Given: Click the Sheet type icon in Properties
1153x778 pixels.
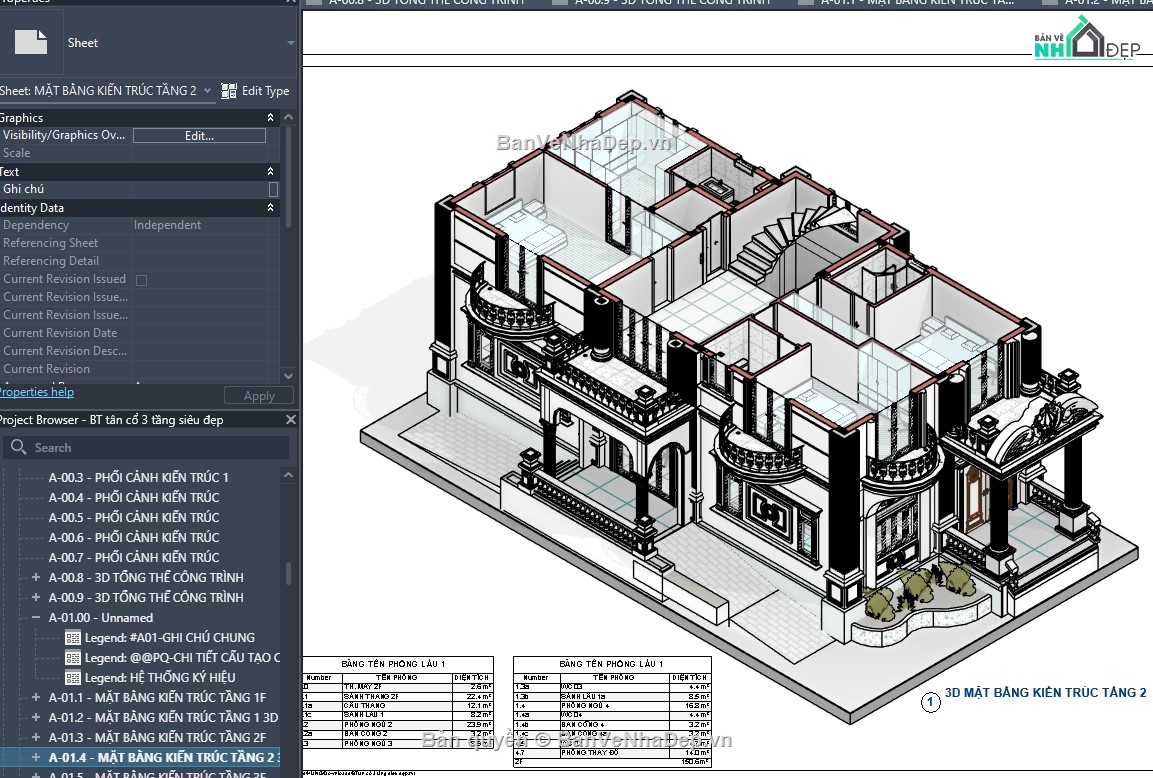Looking at the screenshot, I should click(x=31, y=43).
